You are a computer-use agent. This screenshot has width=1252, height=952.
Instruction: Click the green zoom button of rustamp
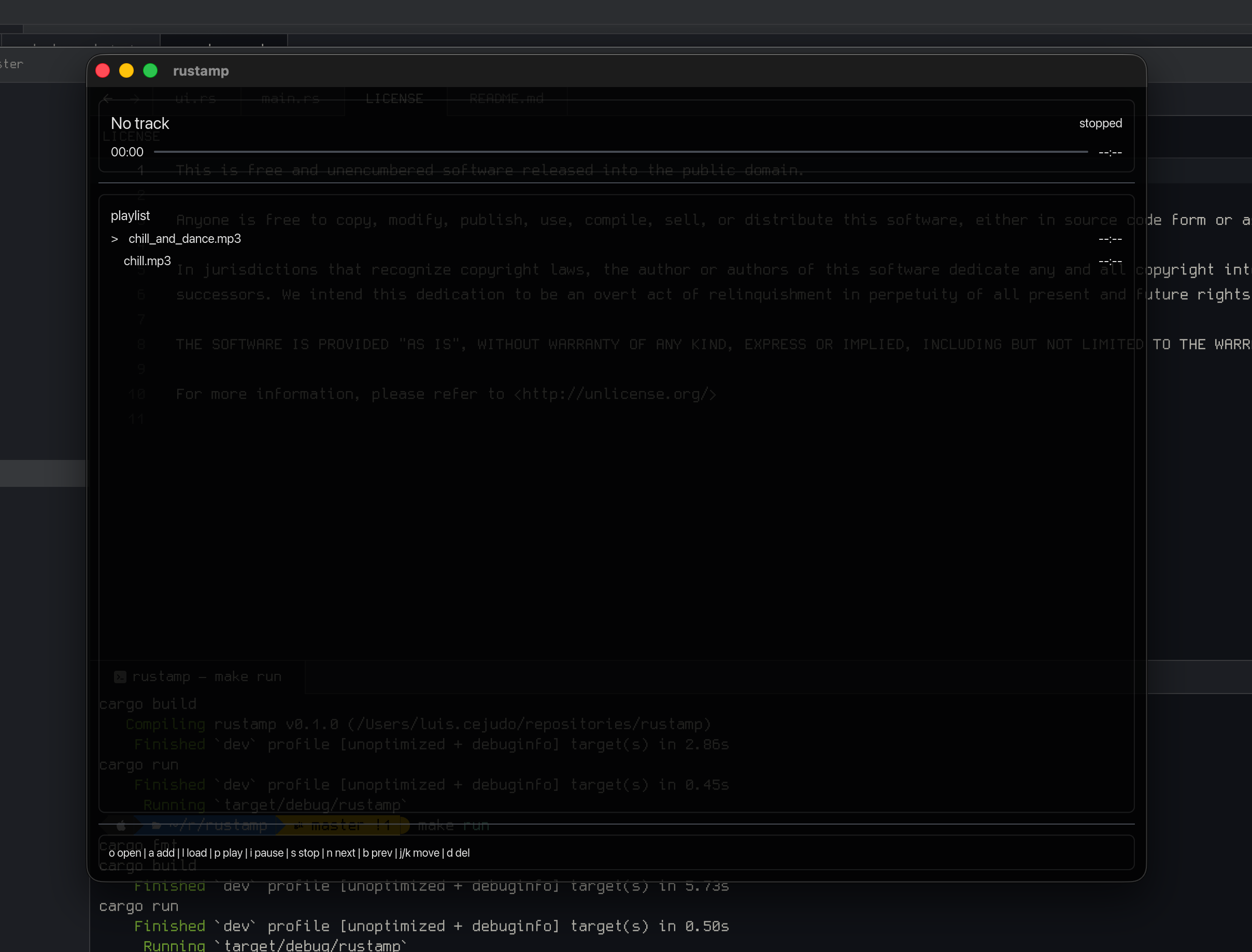click(x=150, y=70)
